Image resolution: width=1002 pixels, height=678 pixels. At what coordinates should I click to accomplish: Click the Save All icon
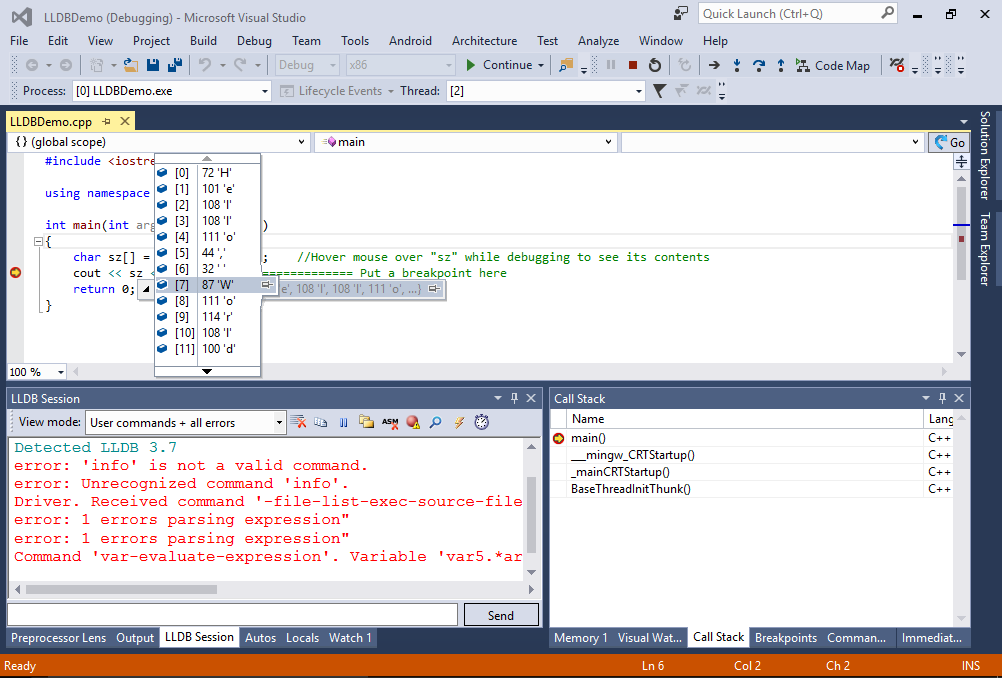[174, 65]
